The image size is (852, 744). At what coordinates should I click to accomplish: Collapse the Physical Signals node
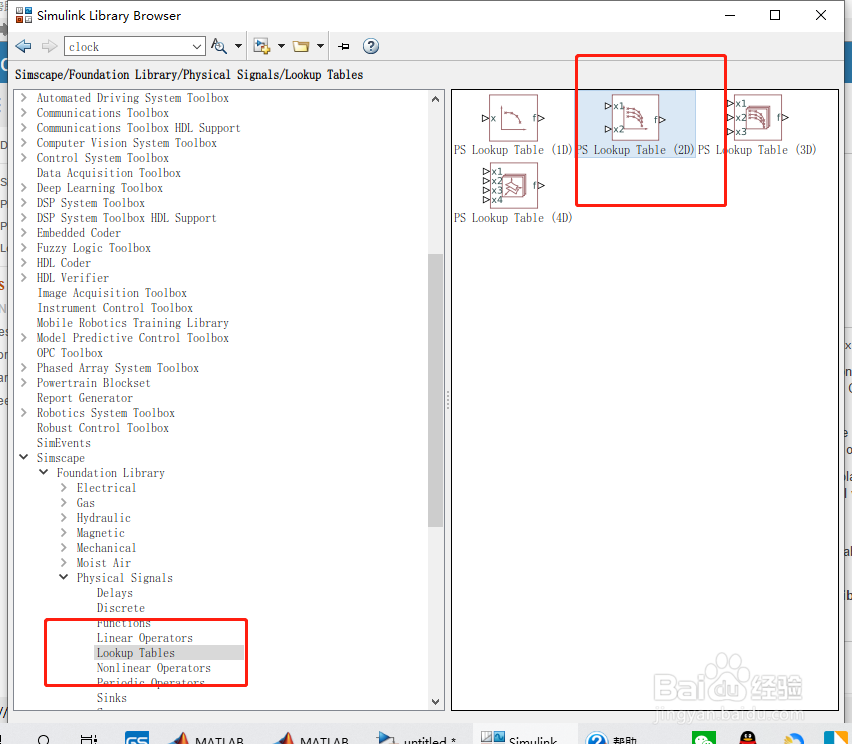pyautogui.click(x=64, y=577)
